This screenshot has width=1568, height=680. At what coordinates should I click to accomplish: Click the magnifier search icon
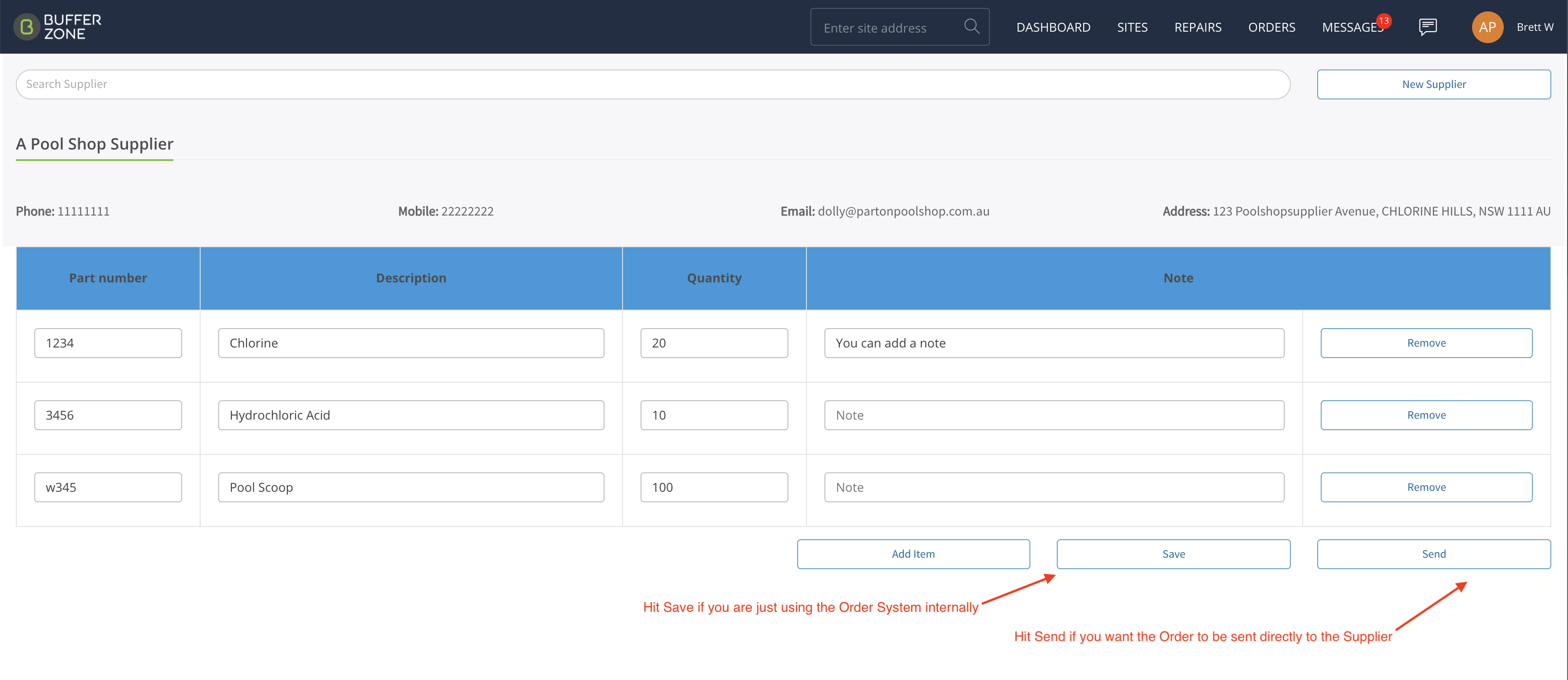(x=971, y=27)
